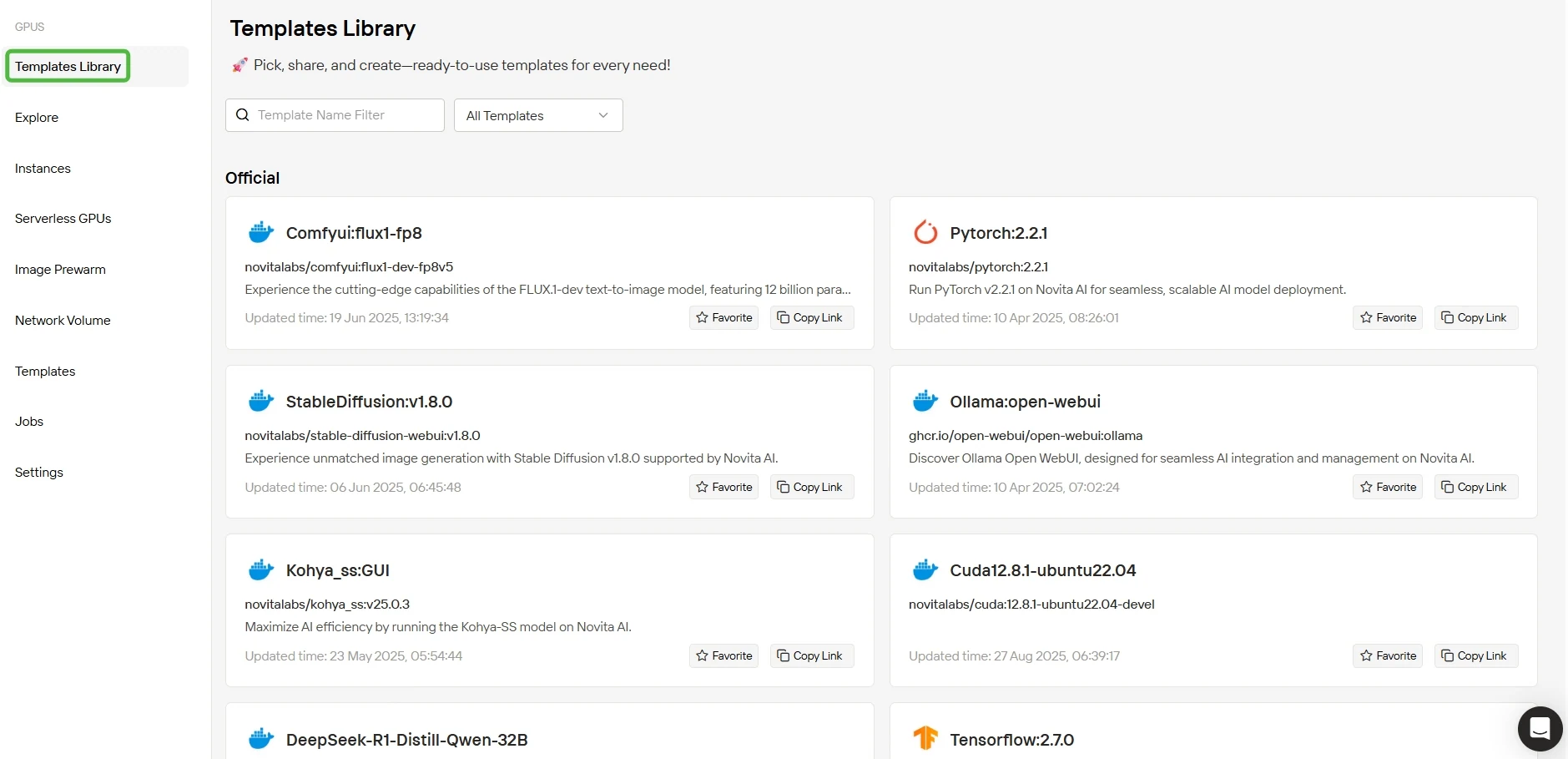The width and height of the screenshot is (1568, 759).
Task: Click updated time 23 May 2025, 05:54:44
Action: (354, 656)
